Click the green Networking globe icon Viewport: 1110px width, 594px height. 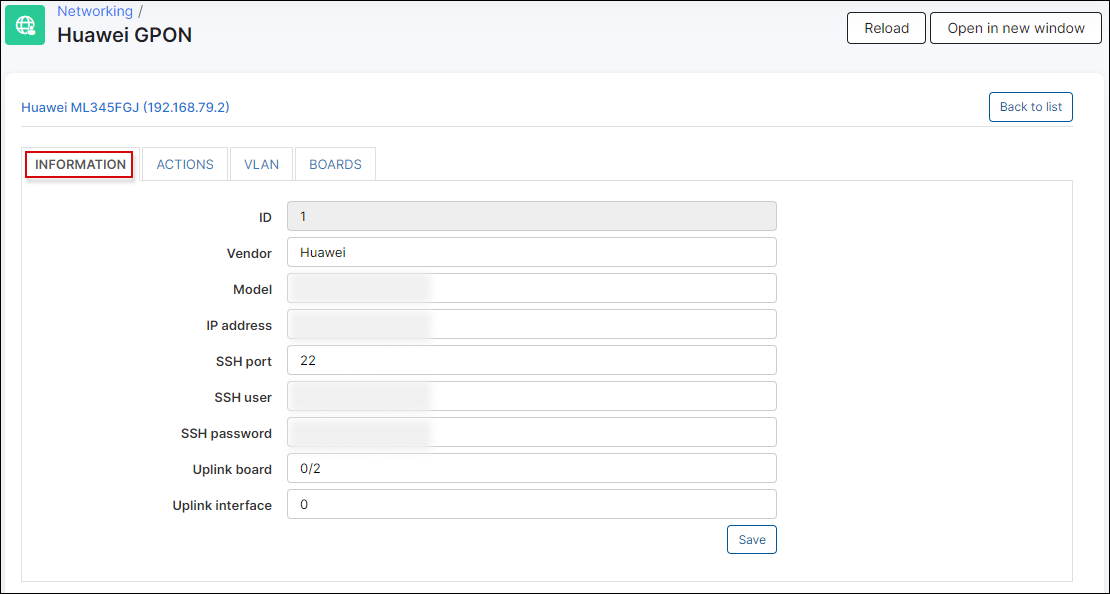pyautogui.click(x=25, y=25)
